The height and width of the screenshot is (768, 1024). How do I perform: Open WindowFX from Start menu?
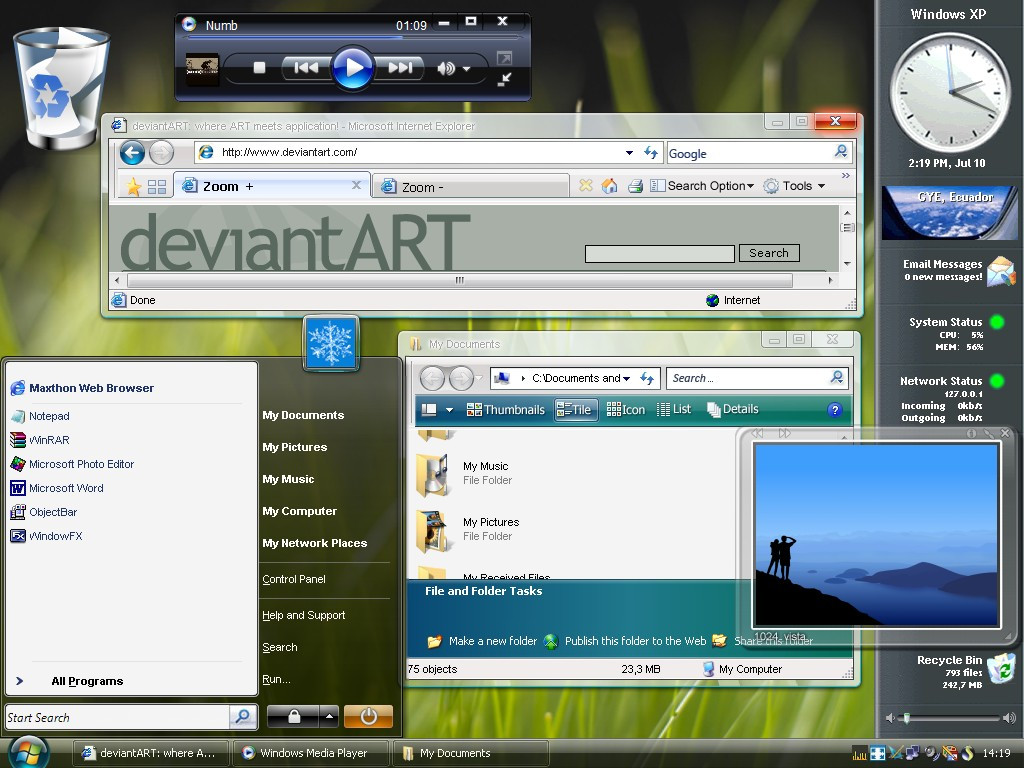(x=46, y=536)
